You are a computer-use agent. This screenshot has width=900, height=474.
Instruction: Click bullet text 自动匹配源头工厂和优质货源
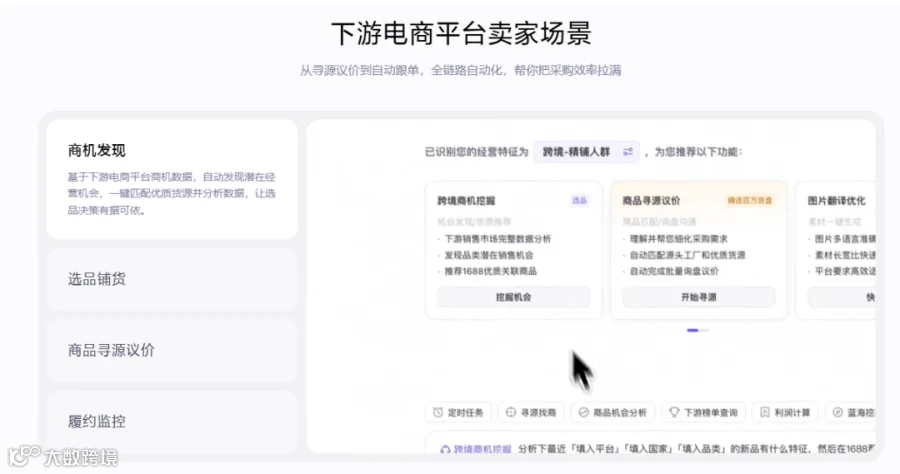pyautogui.click(x=688, y=255)
